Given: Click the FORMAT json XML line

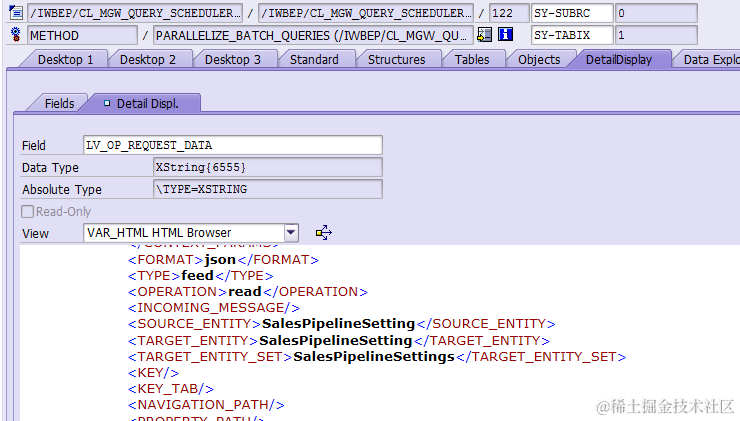Looking at the screenshot, I should [223, 260].
